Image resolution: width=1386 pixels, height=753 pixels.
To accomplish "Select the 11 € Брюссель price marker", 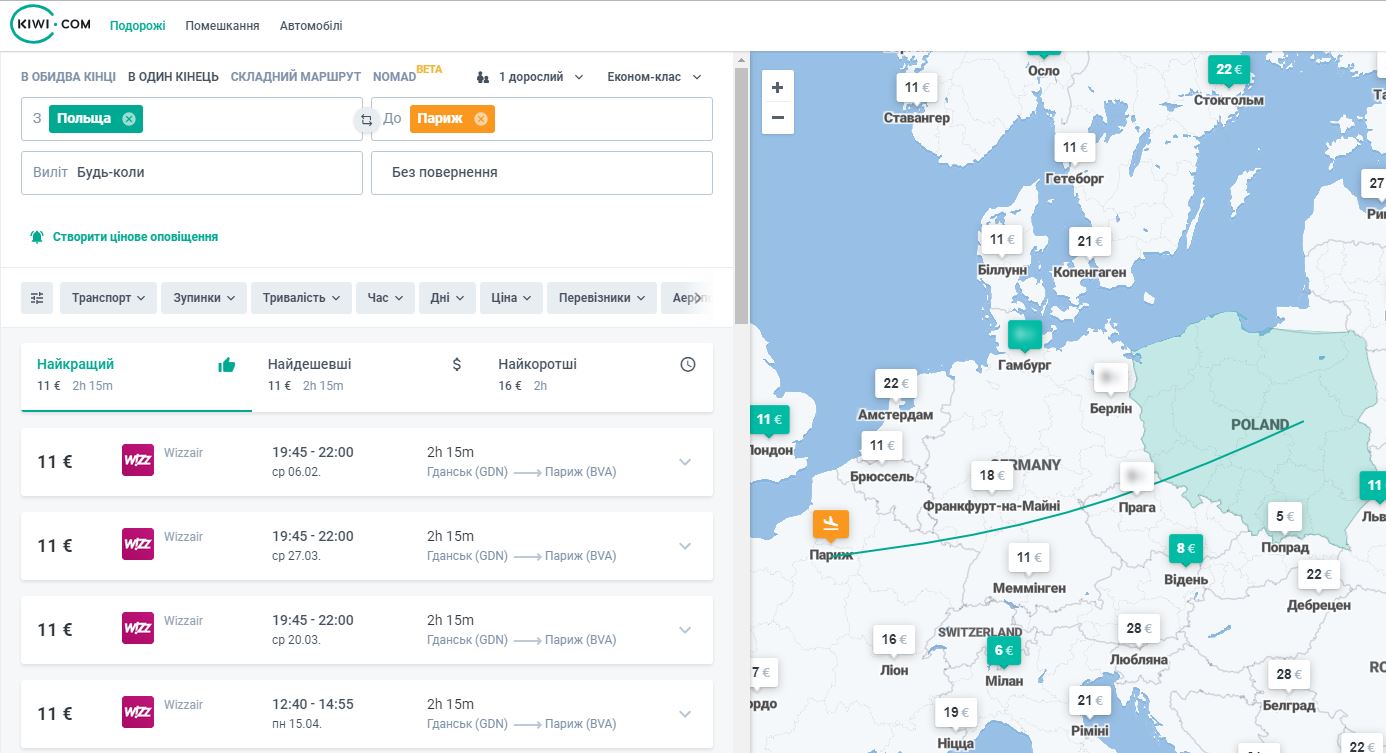I will coord(882,447).
